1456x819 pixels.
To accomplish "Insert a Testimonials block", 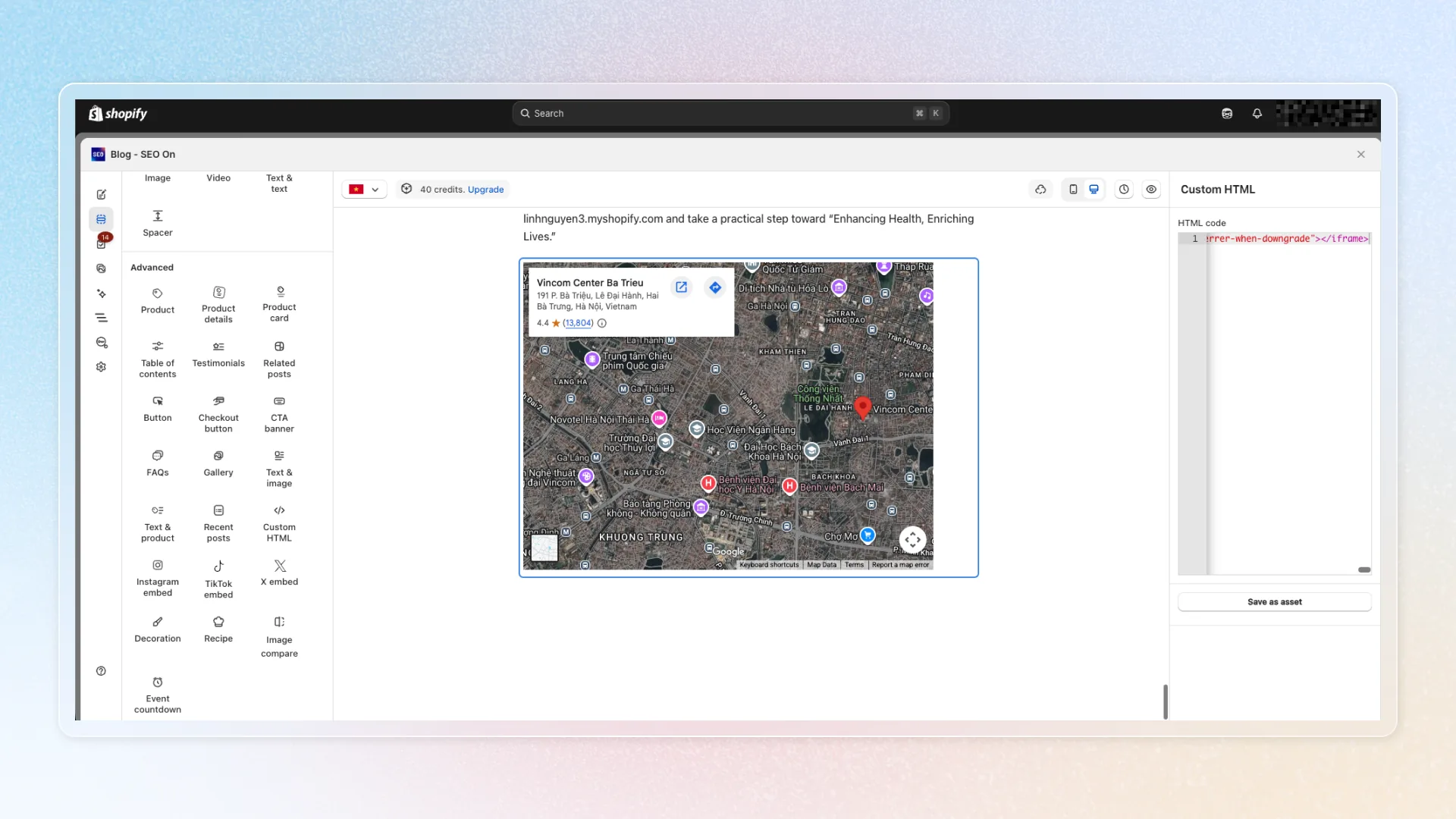I will click(218, 355).
